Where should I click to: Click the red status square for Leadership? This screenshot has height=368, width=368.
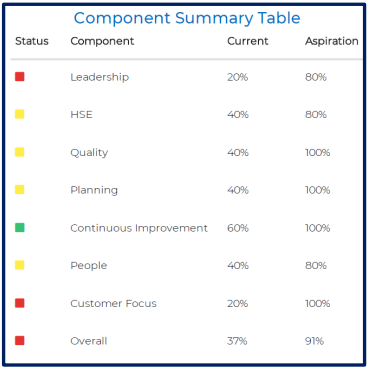point(20,77)
